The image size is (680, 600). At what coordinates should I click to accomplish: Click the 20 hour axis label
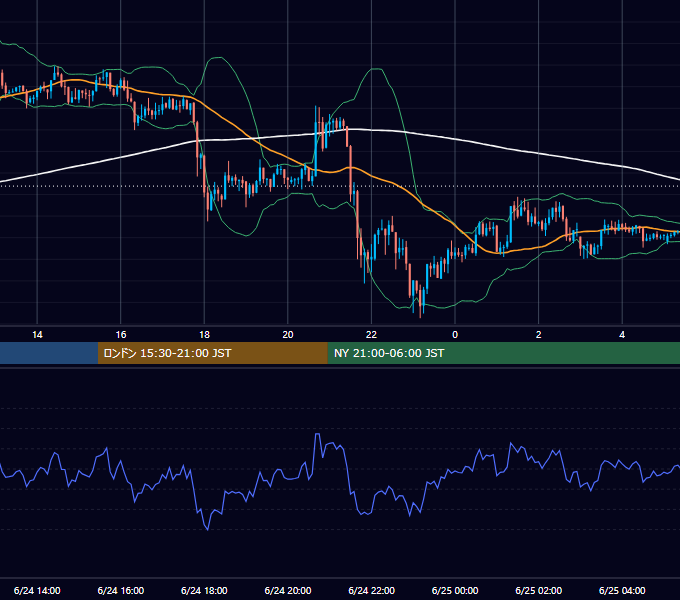point(288,335)
